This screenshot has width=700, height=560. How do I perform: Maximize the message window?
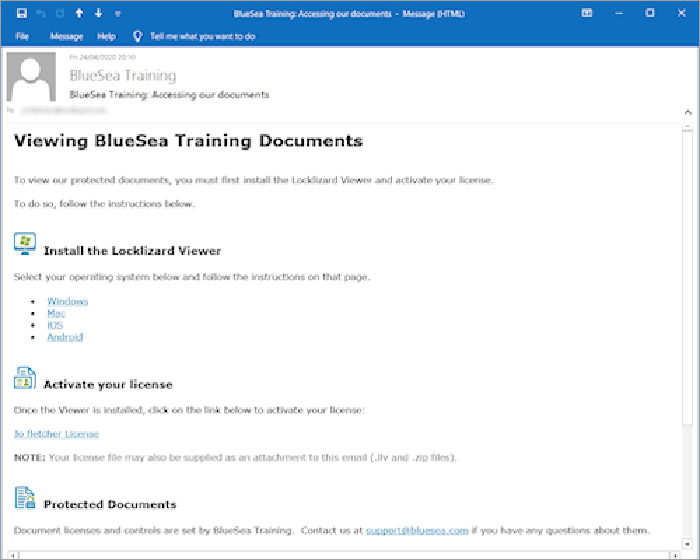[x=650, y=13]
